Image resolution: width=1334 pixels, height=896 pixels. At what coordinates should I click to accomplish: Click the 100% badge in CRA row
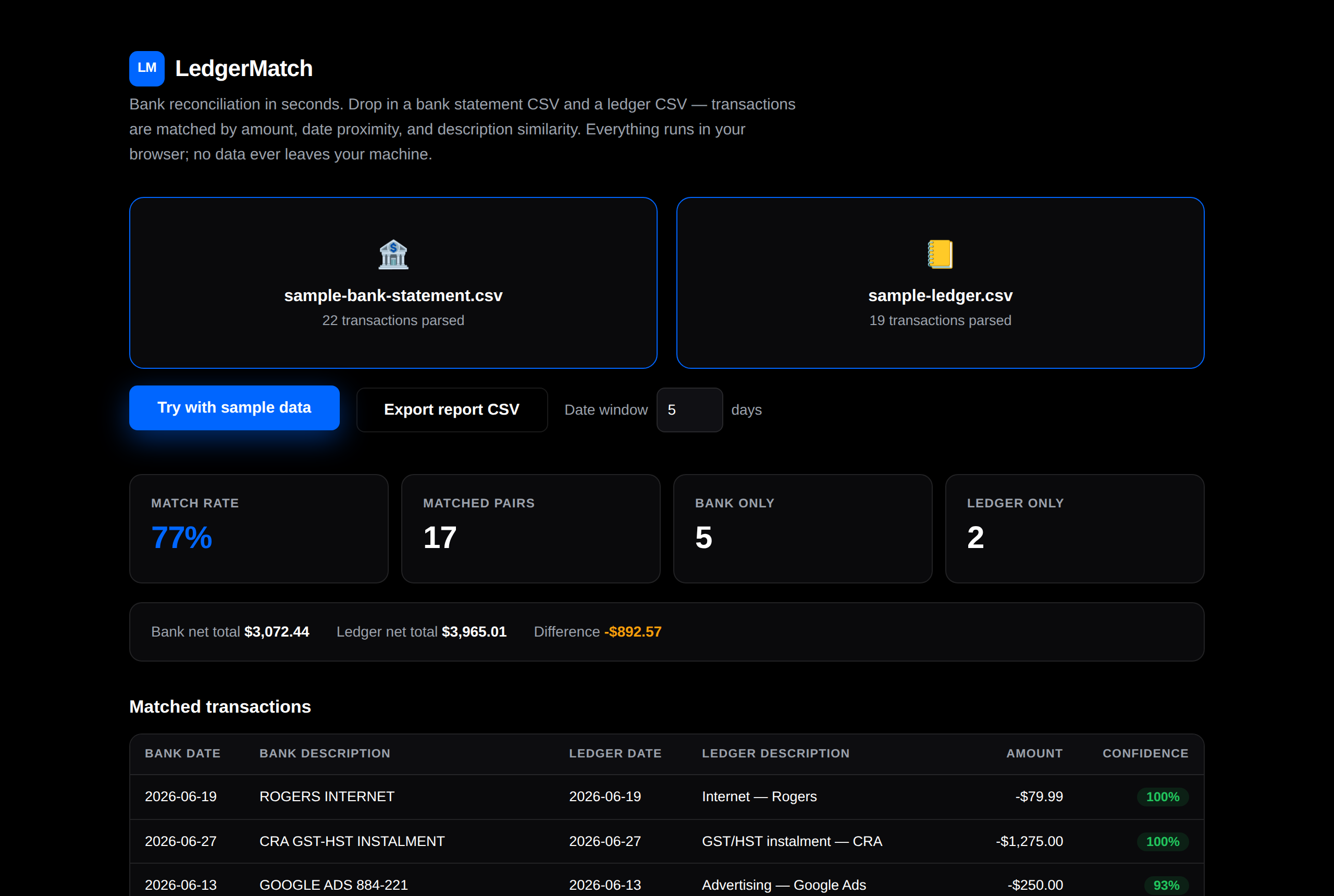point(1163,841)
